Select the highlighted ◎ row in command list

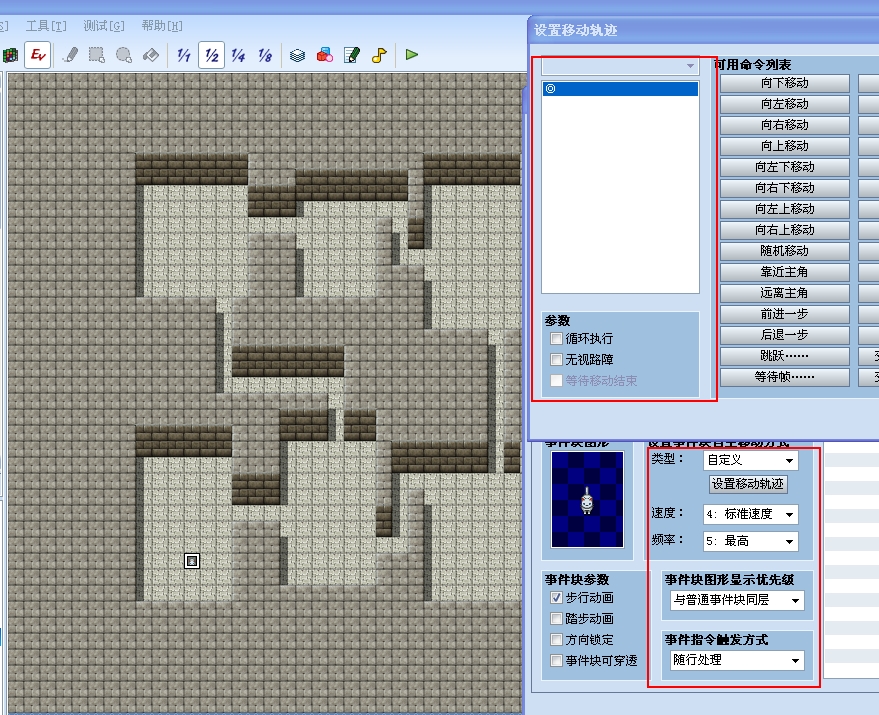(620, 89)
